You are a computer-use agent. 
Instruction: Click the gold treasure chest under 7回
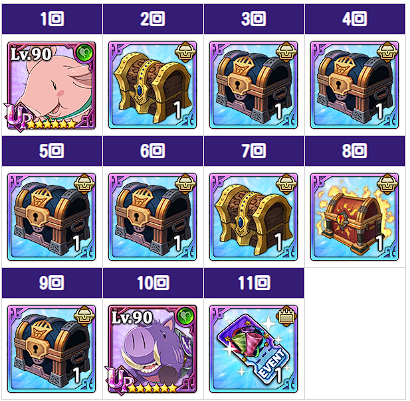pos(253,217)
